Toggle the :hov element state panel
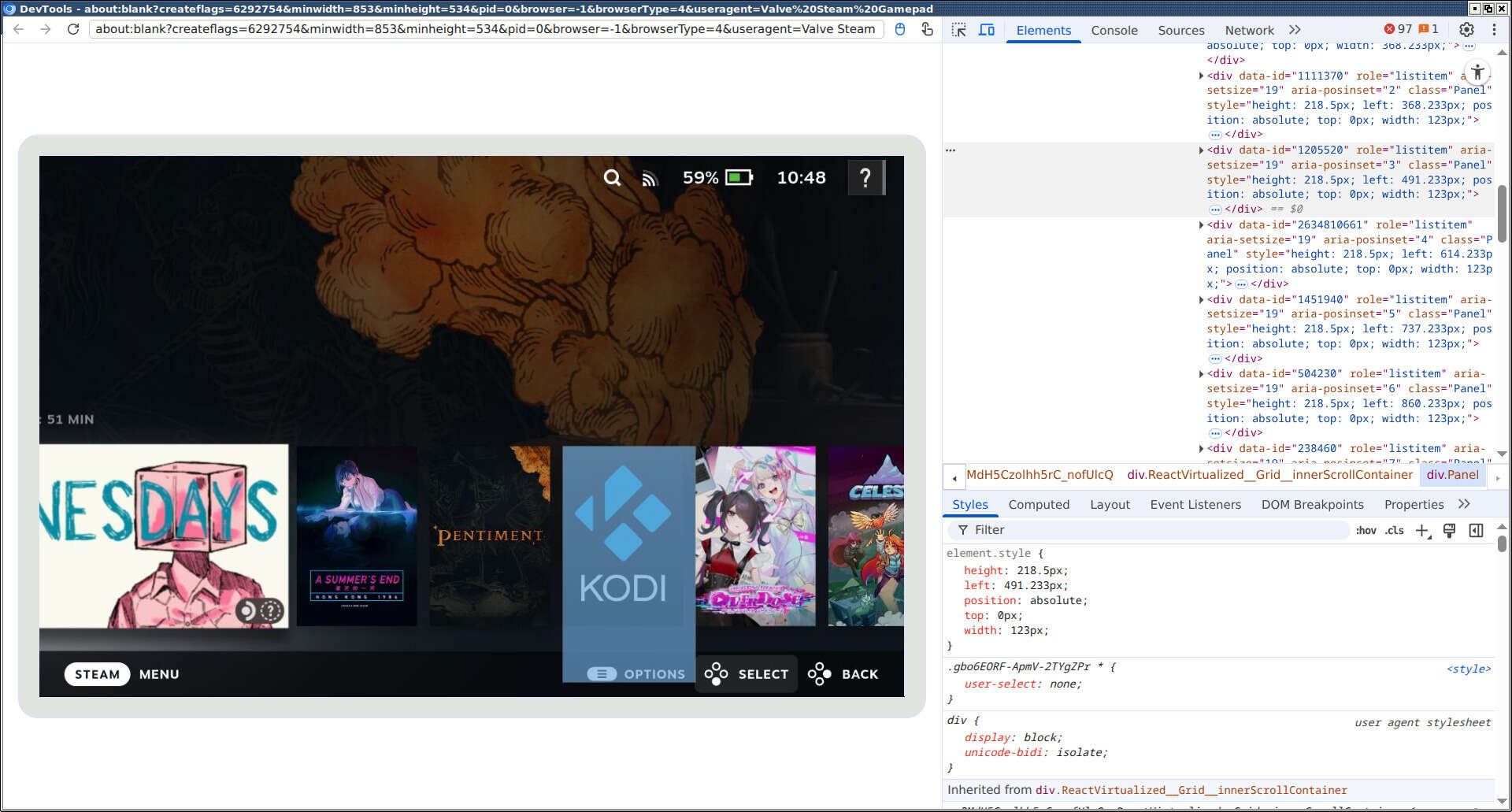The image size is (1512, 812). tap(1366, 531)
